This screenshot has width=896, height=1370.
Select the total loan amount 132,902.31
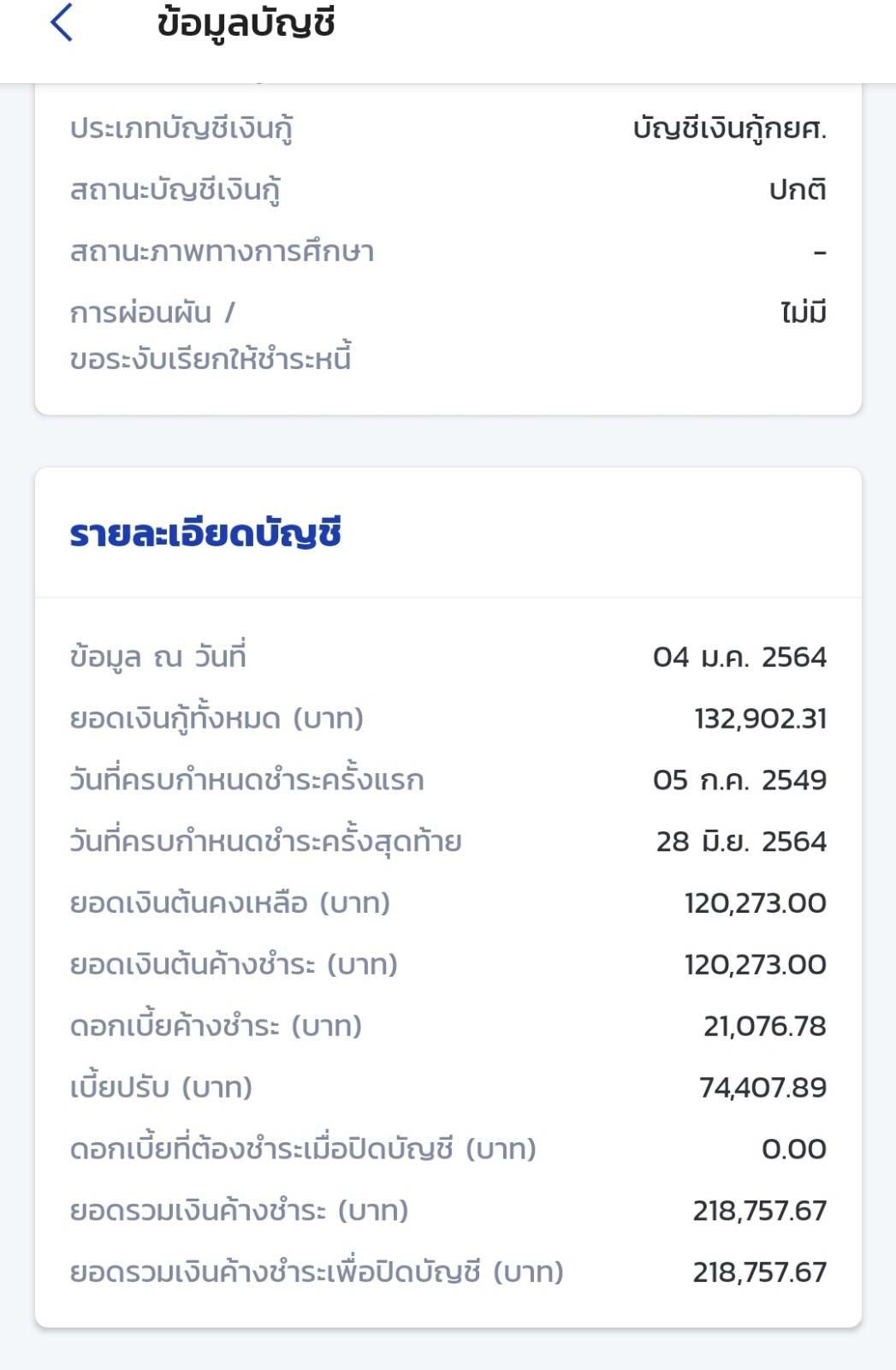tap(760, 719)
